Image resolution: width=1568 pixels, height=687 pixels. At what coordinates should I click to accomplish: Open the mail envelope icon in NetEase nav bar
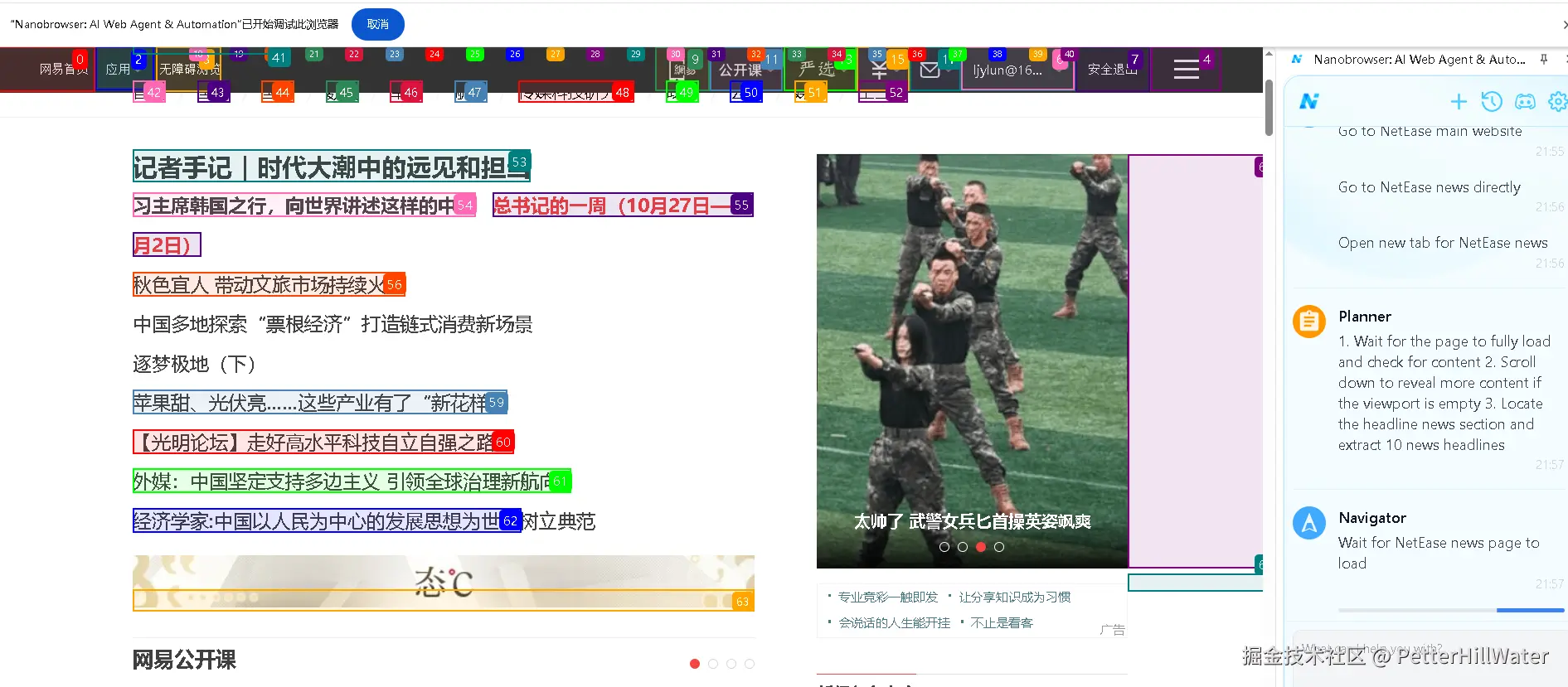click(x=930, y=70)
